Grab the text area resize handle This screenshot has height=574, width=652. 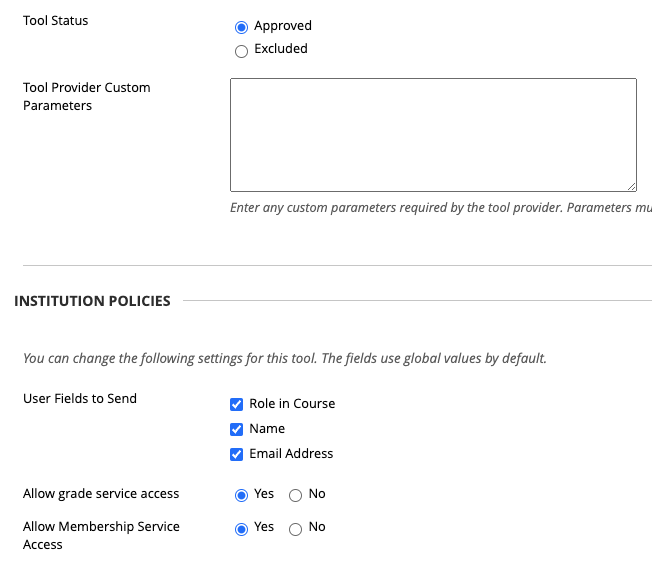(x=631, y=185)
